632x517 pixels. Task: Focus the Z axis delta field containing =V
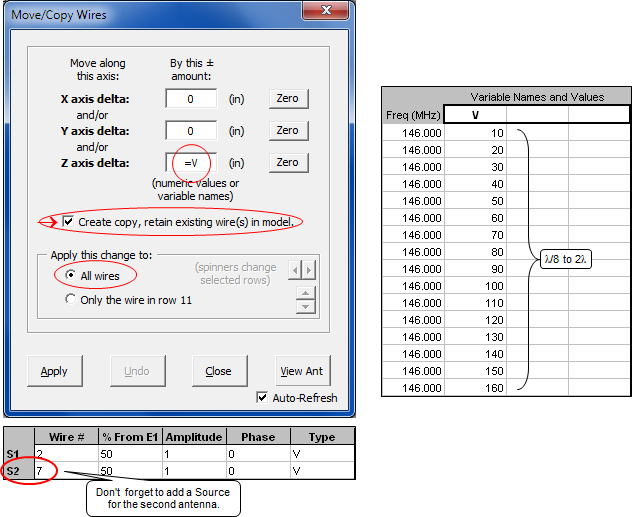click(x=191, y=162)
